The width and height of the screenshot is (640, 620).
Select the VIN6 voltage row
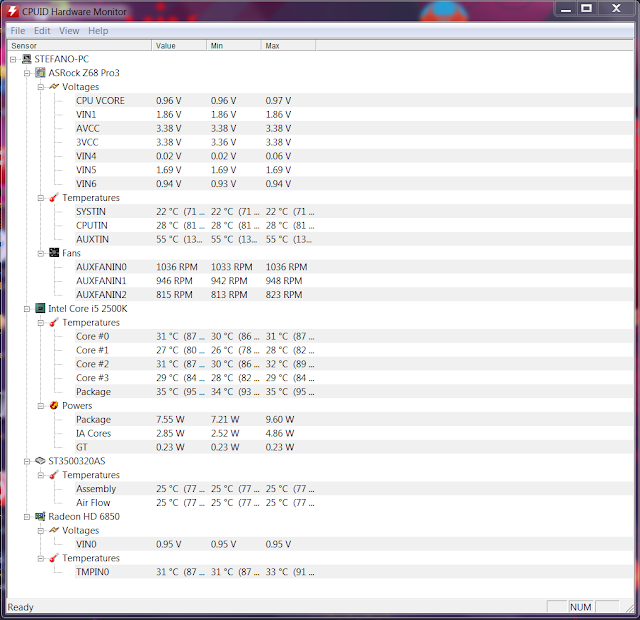(354, 184)
